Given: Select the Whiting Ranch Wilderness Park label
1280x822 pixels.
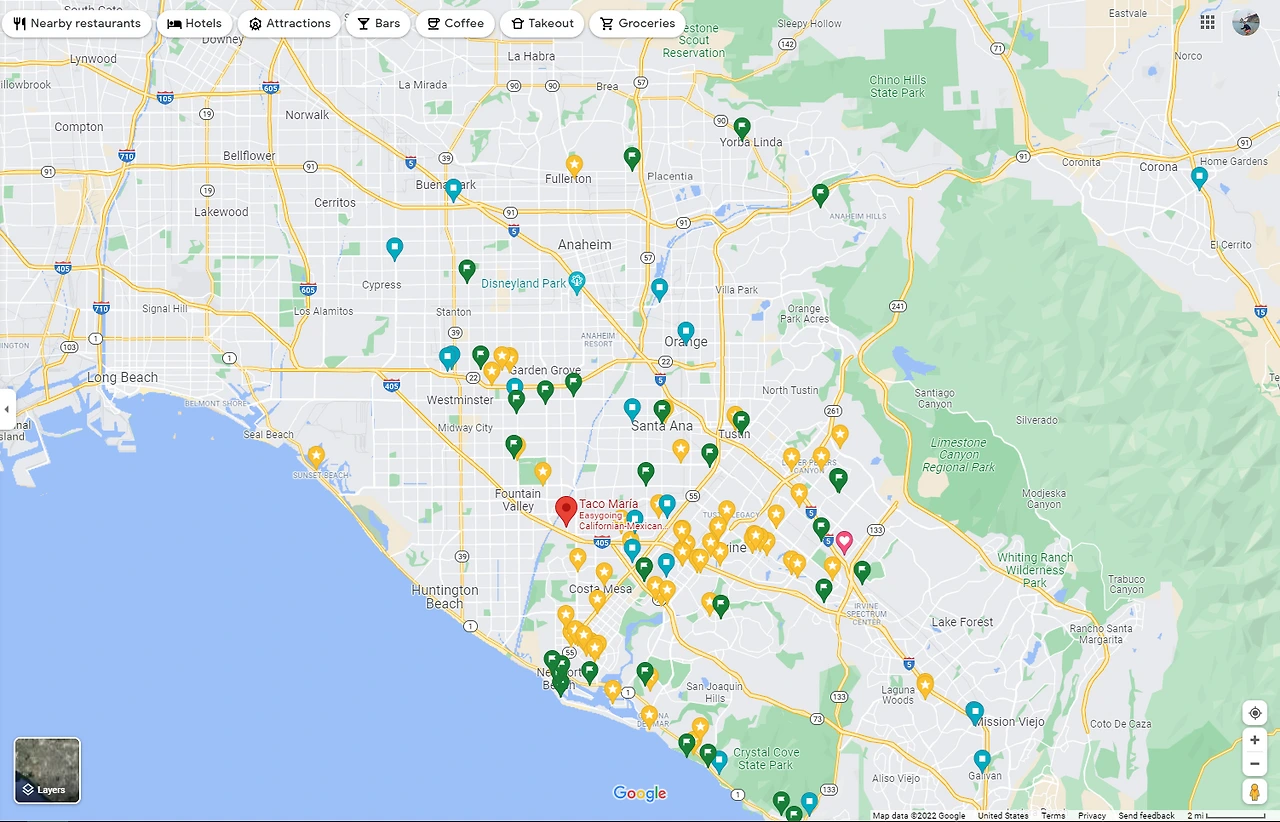Looking at the screenshot, I should point(1035,570).
